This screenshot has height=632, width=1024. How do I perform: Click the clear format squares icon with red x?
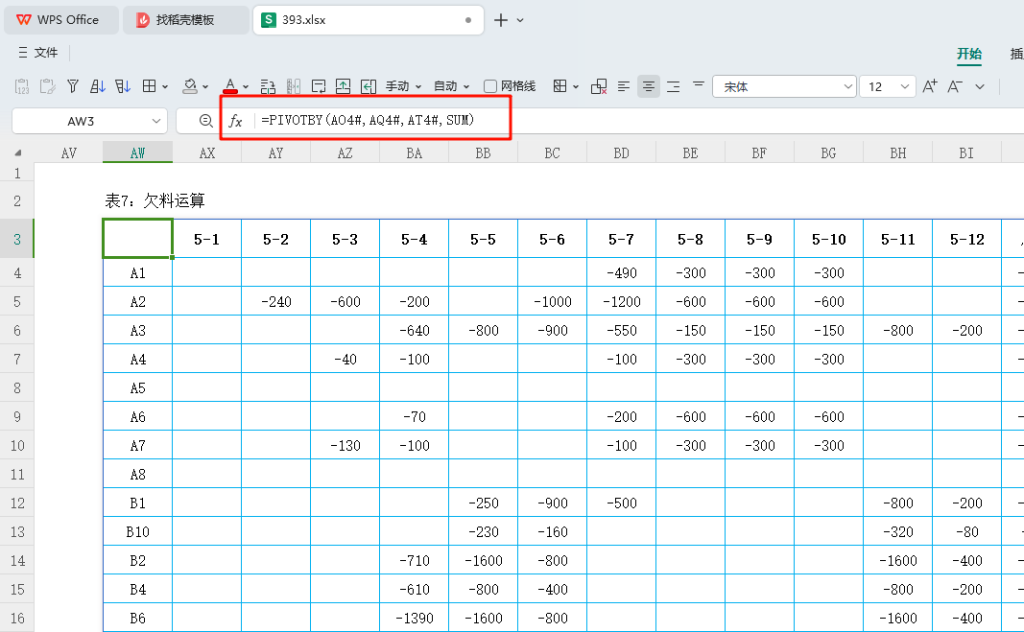599,86
